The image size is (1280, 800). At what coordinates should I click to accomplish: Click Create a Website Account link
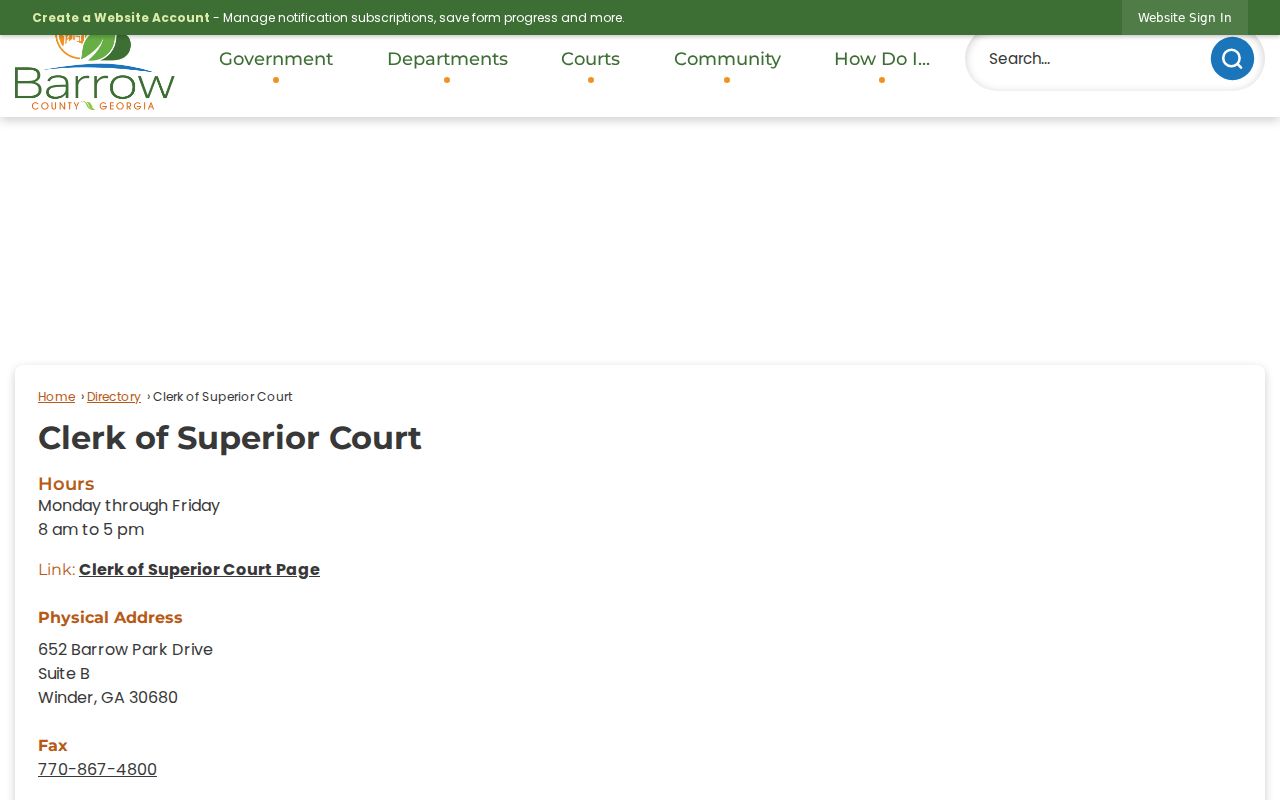pyautogui.click(x=121, y=18)
